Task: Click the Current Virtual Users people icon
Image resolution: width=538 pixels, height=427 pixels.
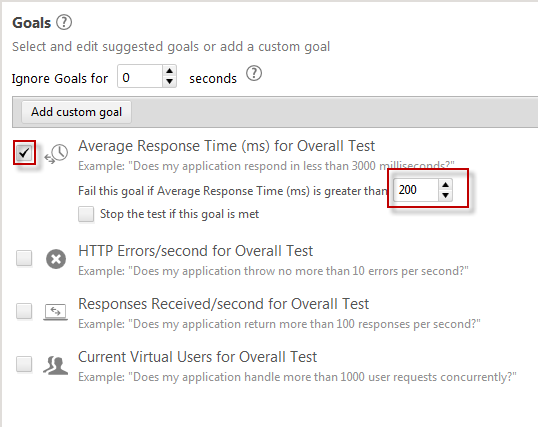Action: click(56, 365)
